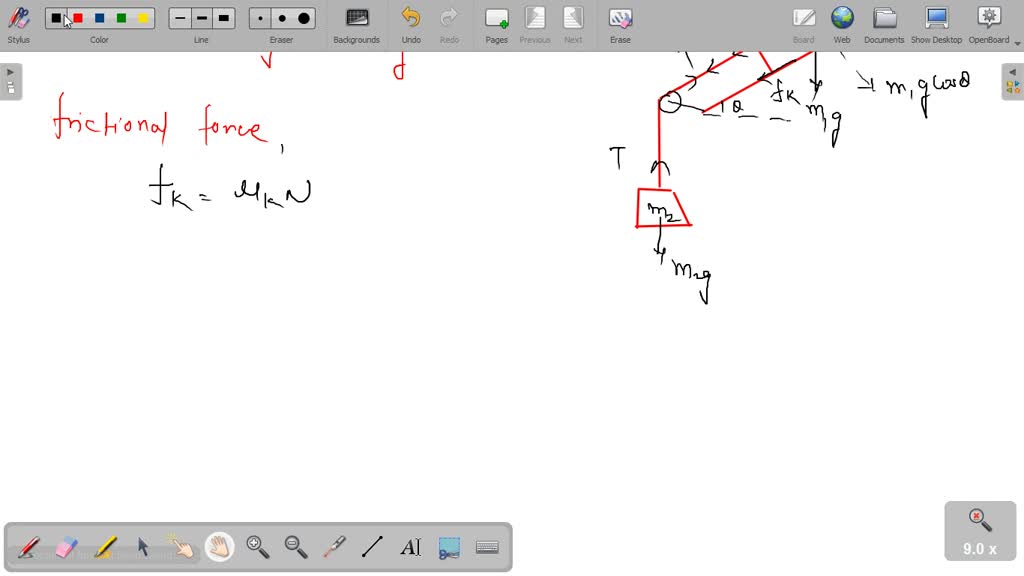Pick the pink Eraser tool
This screenshot has height=576, width=1024.
click(x=67, y=547)
